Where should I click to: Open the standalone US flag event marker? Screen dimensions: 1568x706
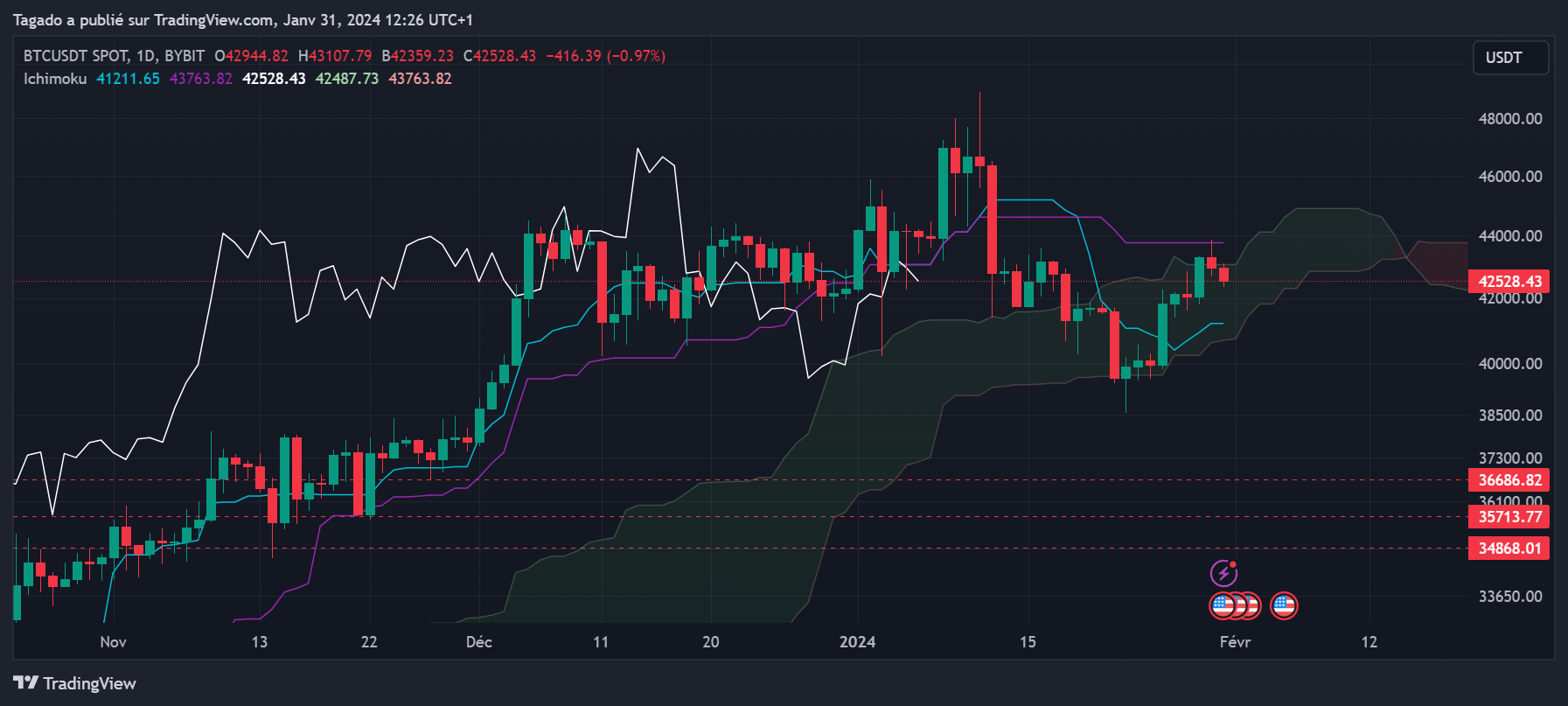tap(1284, 605)
